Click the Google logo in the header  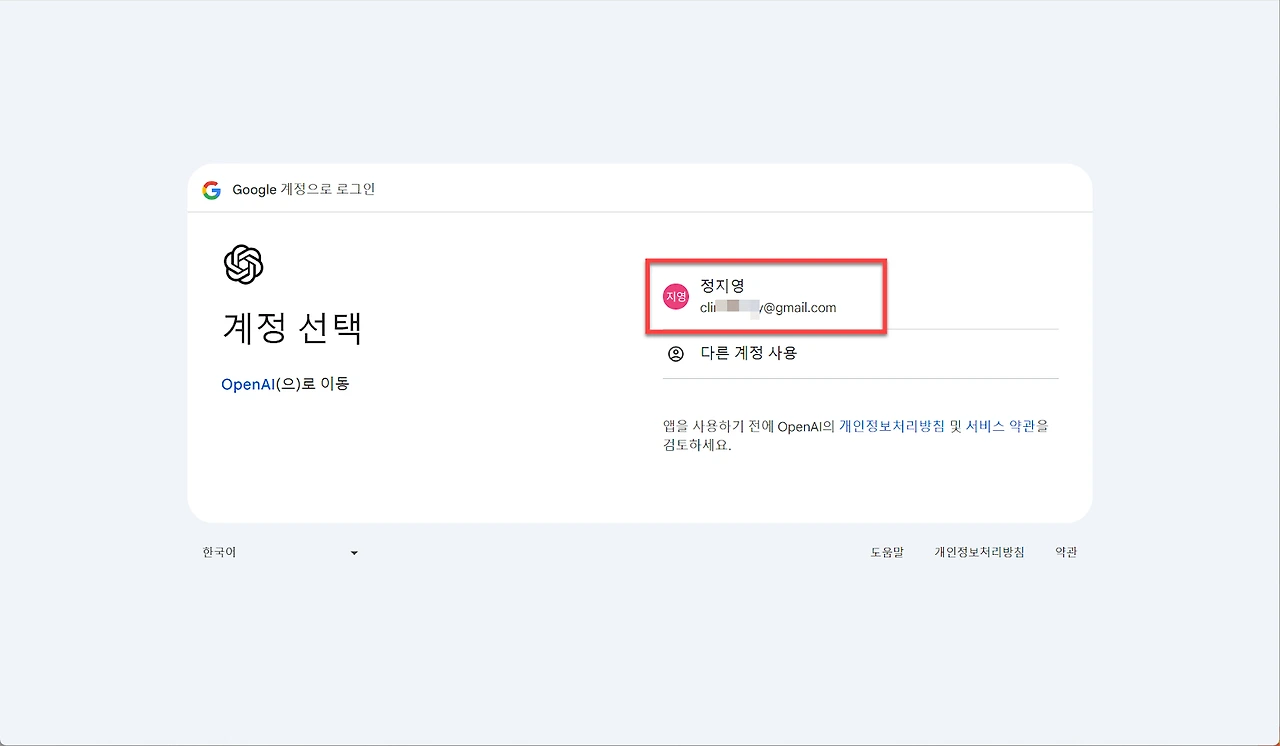[x=211, y=190]
